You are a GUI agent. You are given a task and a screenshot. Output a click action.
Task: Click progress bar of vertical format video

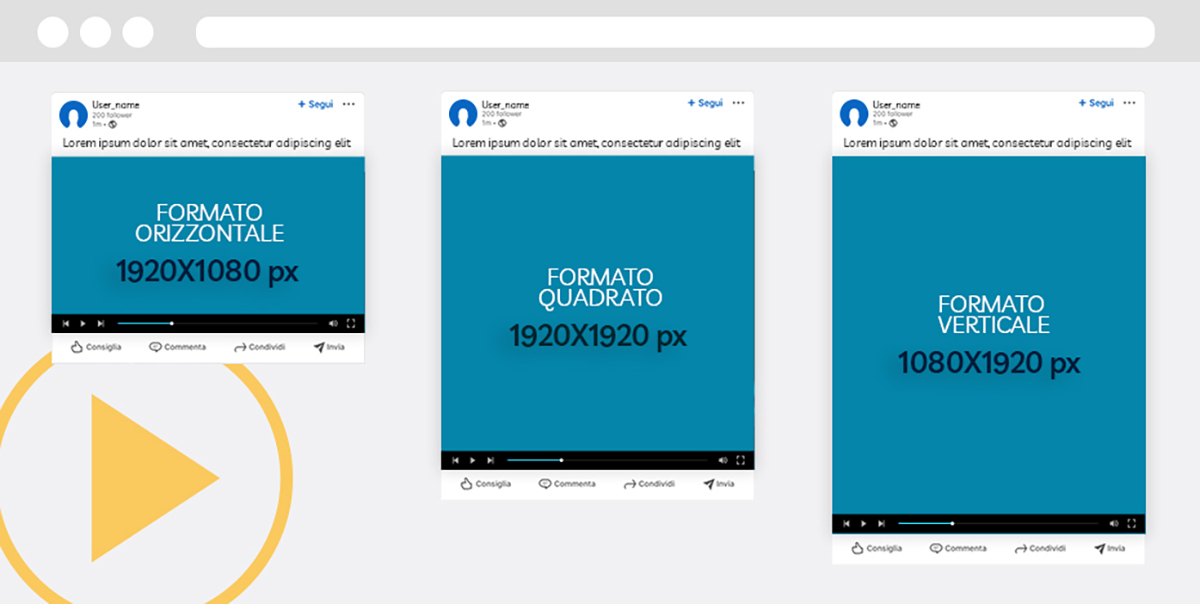[x=998, y=523]
